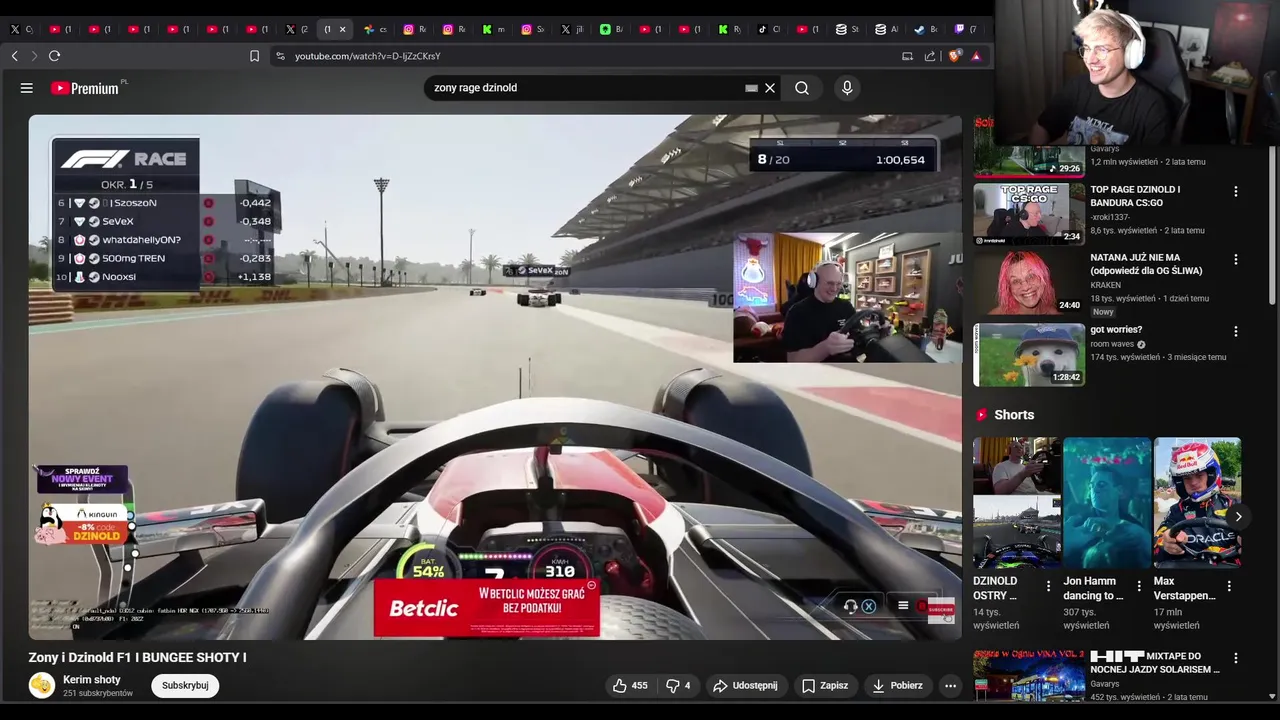Open options for Jon Hamm dancing short

[1138, 586]
